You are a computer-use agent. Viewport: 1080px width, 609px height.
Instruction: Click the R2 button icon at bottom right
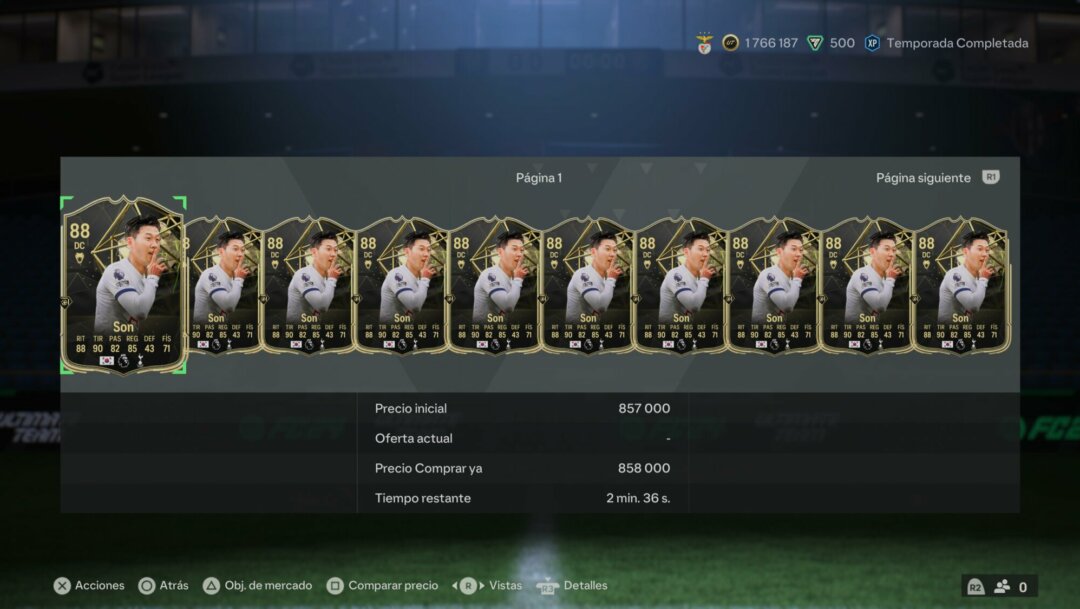975,587
